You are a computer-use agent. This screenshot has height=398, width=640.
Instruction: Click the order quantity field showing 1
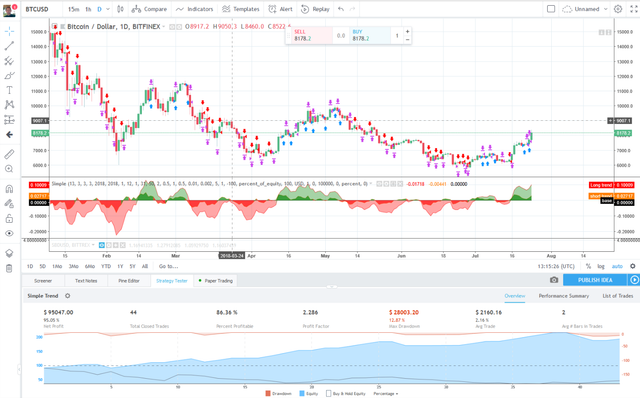[x=397, y=36]
